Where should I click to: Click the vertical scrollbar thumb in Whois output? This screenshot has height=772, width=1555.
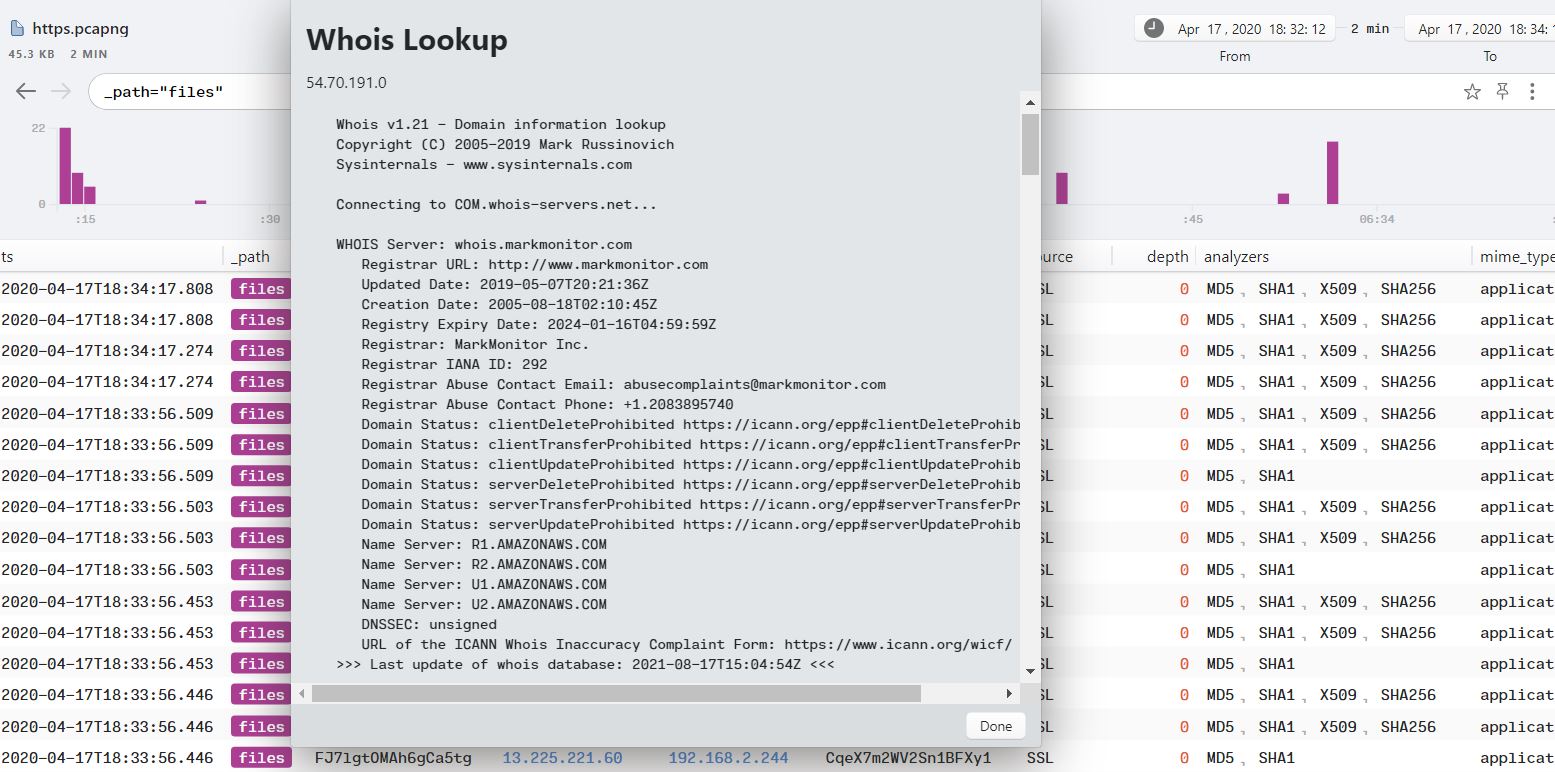tap(1030, 144)
